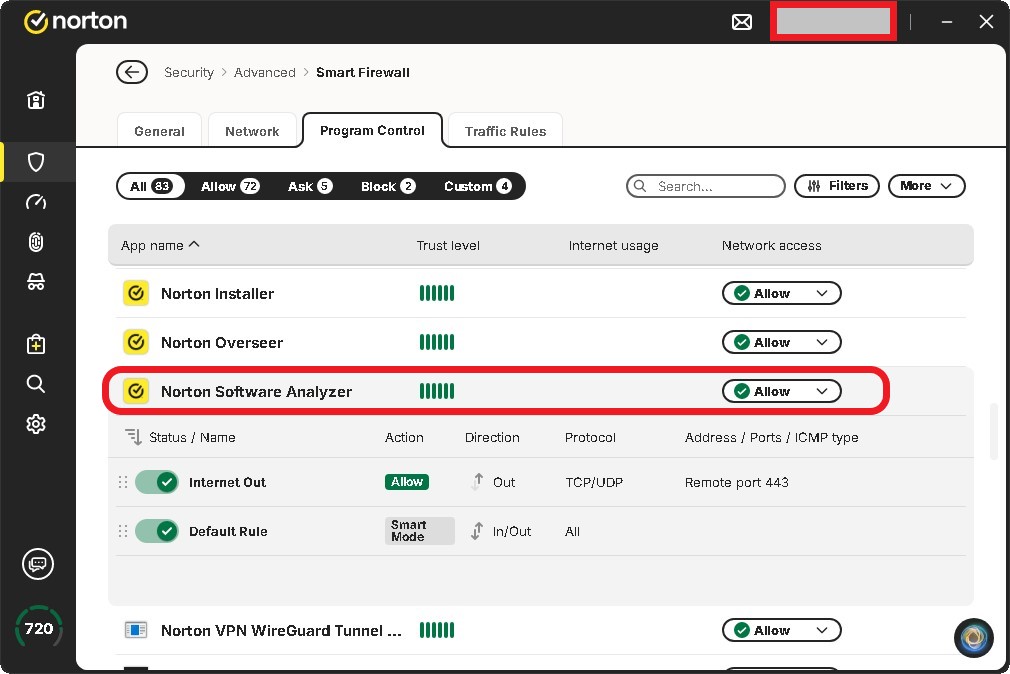This screenshot has width=1010, height=674.
Task: Click the back arrow button
Action: point(132,72)
